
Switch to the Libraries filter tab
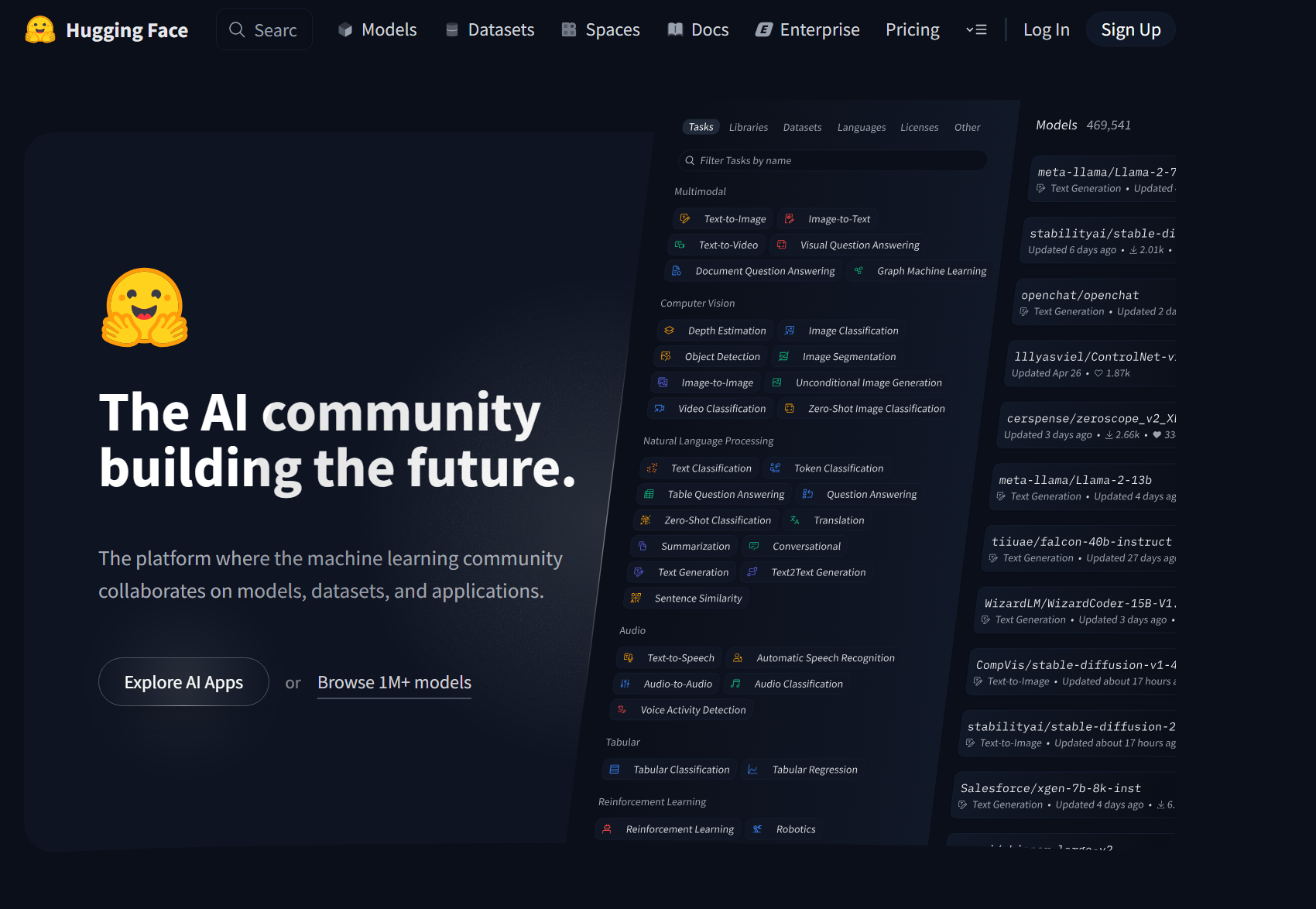(x=749, y=127)
